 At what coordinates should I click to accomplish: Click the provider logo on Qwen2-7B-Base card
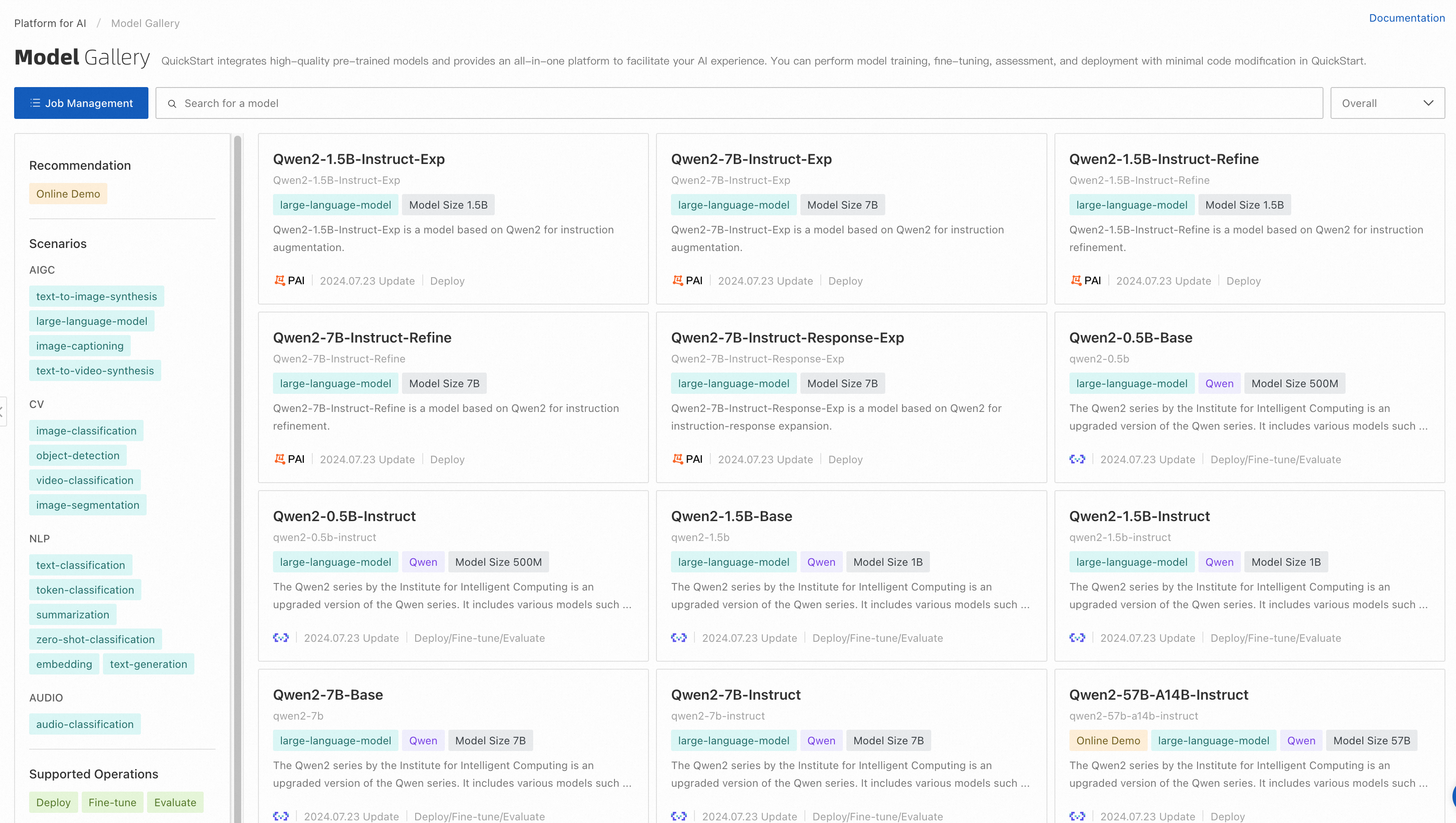tap(281, 816)
